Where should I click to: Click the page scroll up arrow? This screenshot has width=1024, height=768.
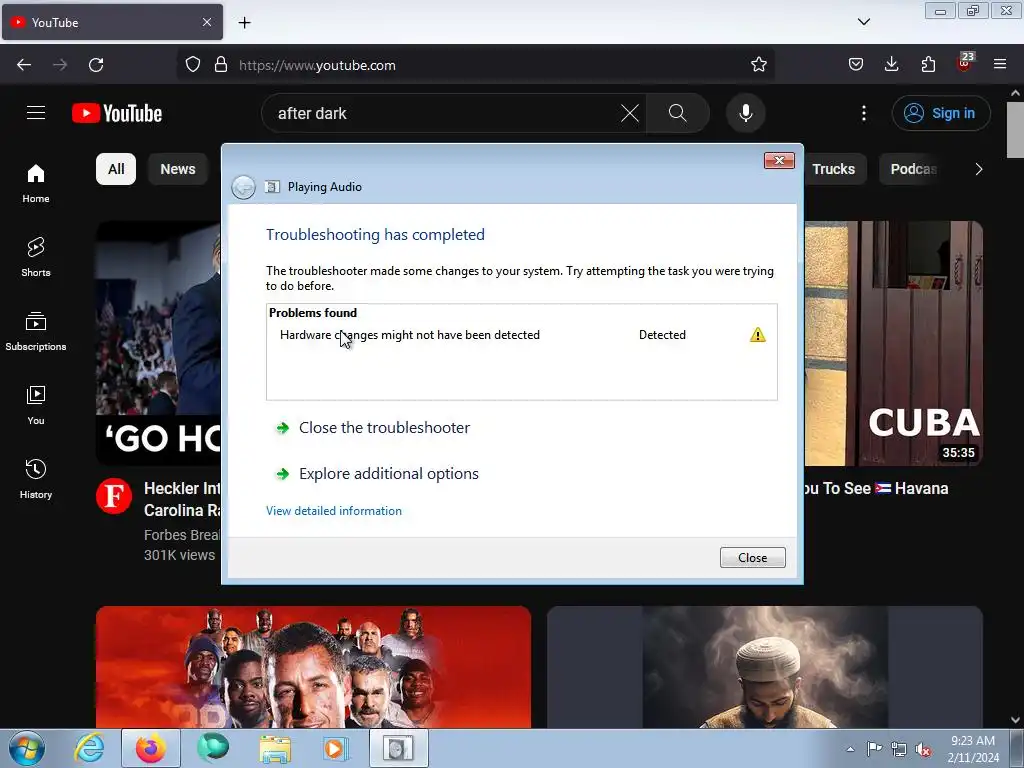(1016, 94)
